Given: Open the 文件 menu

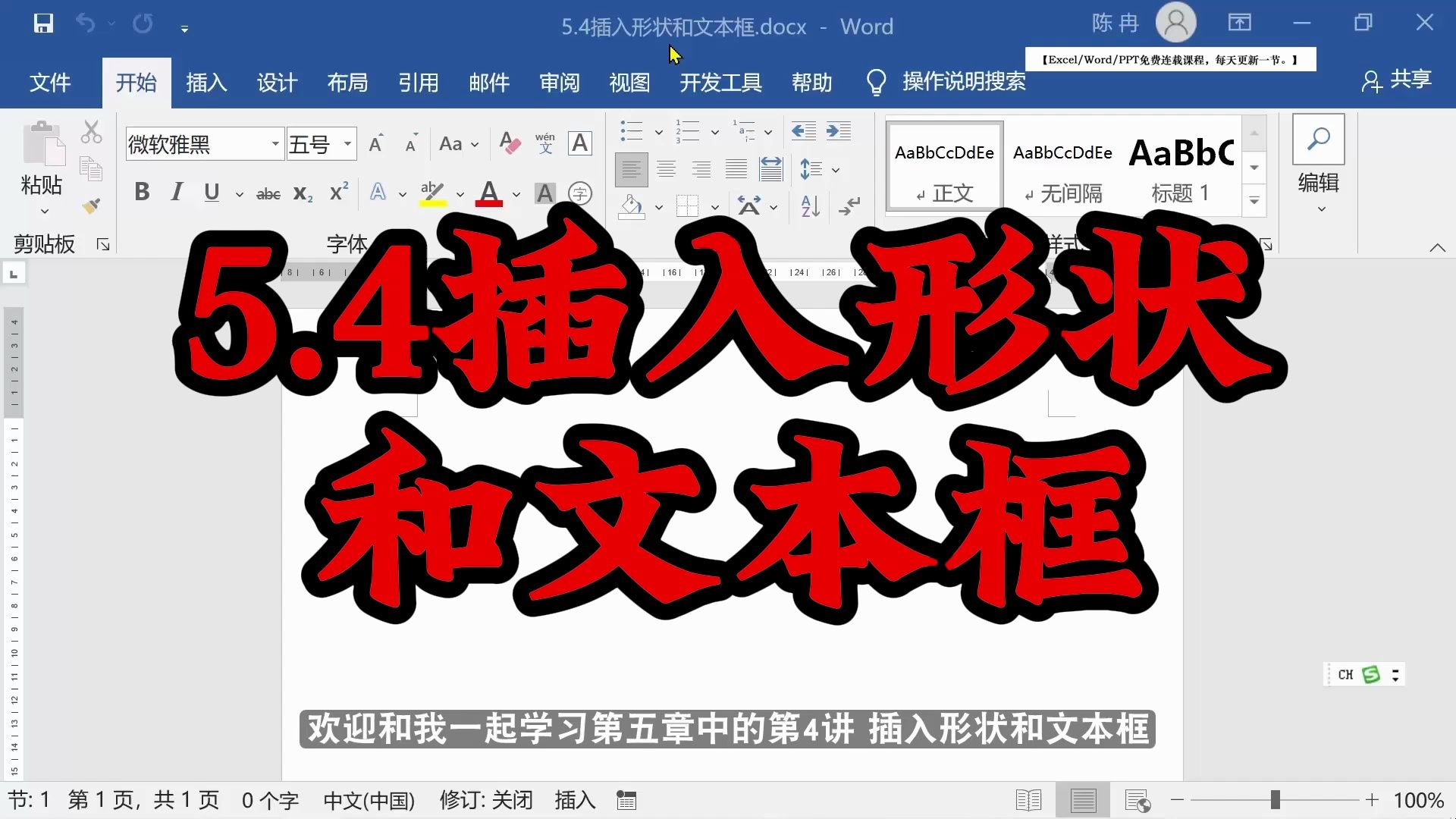Looking at the screenshot, I should click(x=50, y=83).
